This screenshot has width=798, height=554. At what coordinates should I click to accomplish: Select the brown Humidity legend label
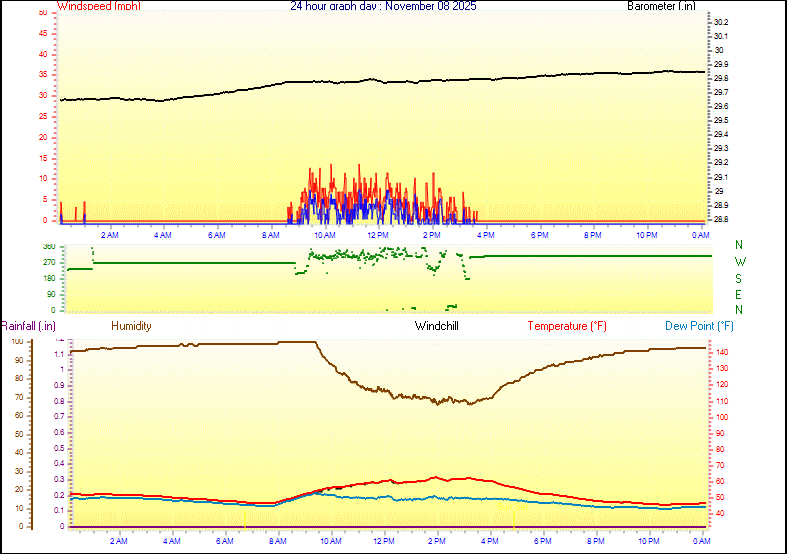click(x=131, y=326)
